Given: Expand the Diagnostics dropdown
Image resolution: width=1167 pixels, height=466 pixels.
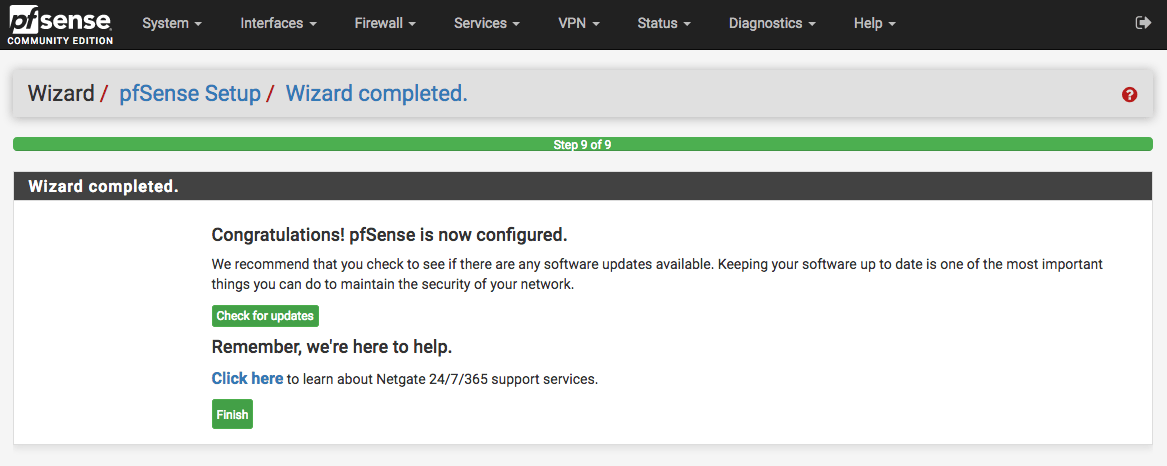Looking at the screenshot, I should point(772,23).
